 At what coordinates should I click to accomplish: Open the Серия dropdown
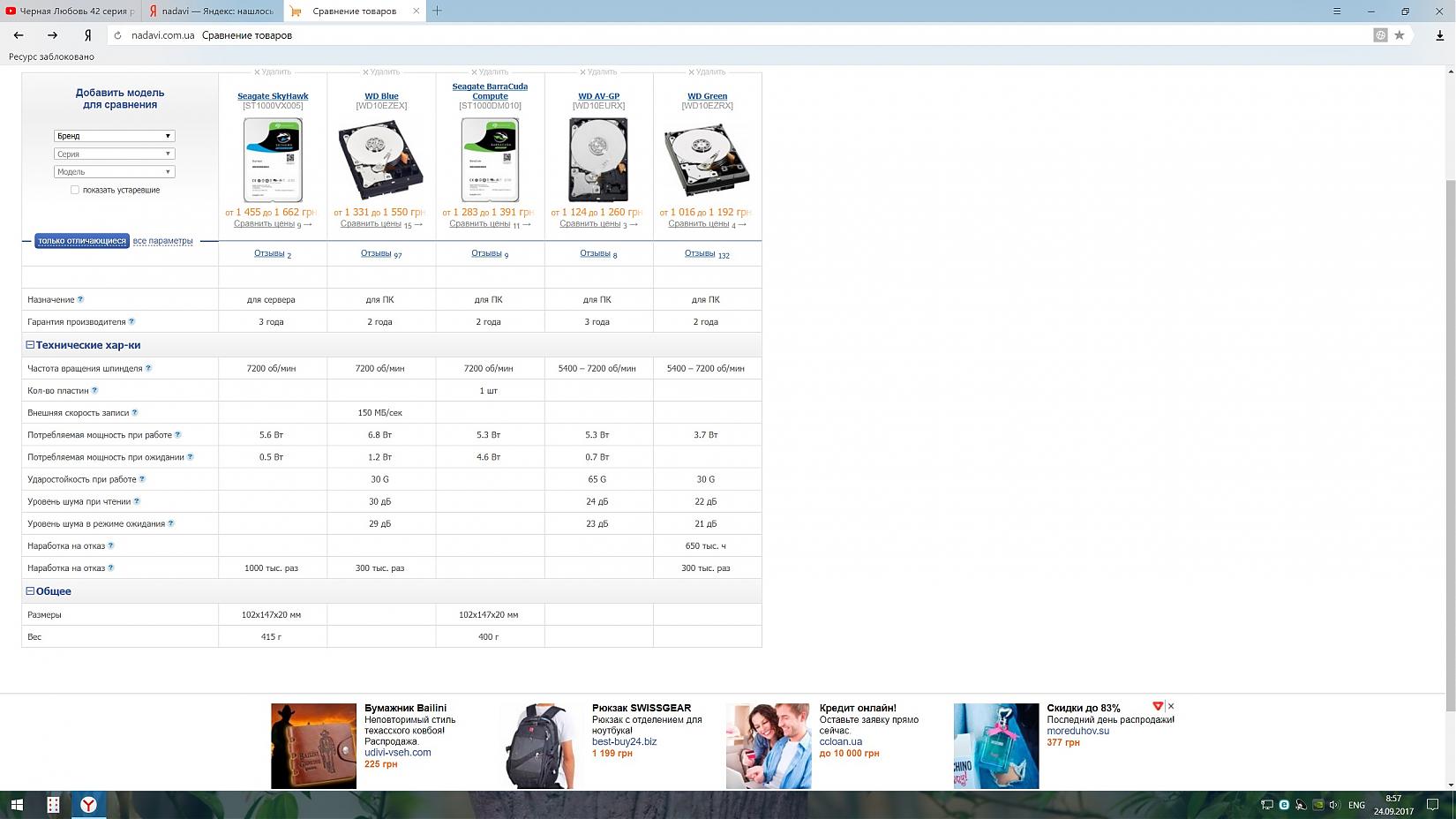coord(115,154)
